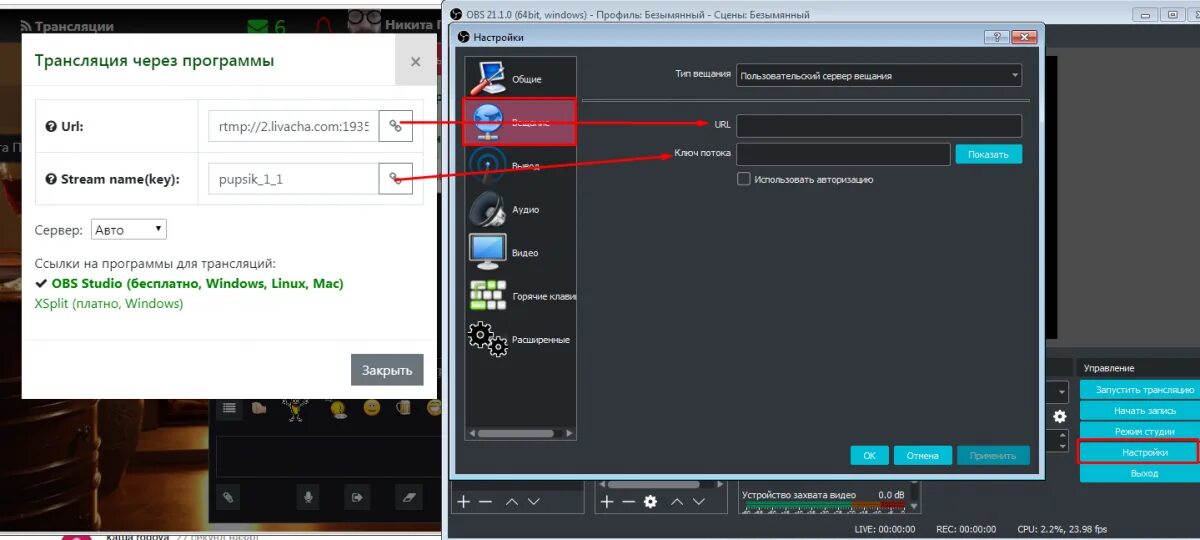Click the Показать button for stream key

click(989, 154)
